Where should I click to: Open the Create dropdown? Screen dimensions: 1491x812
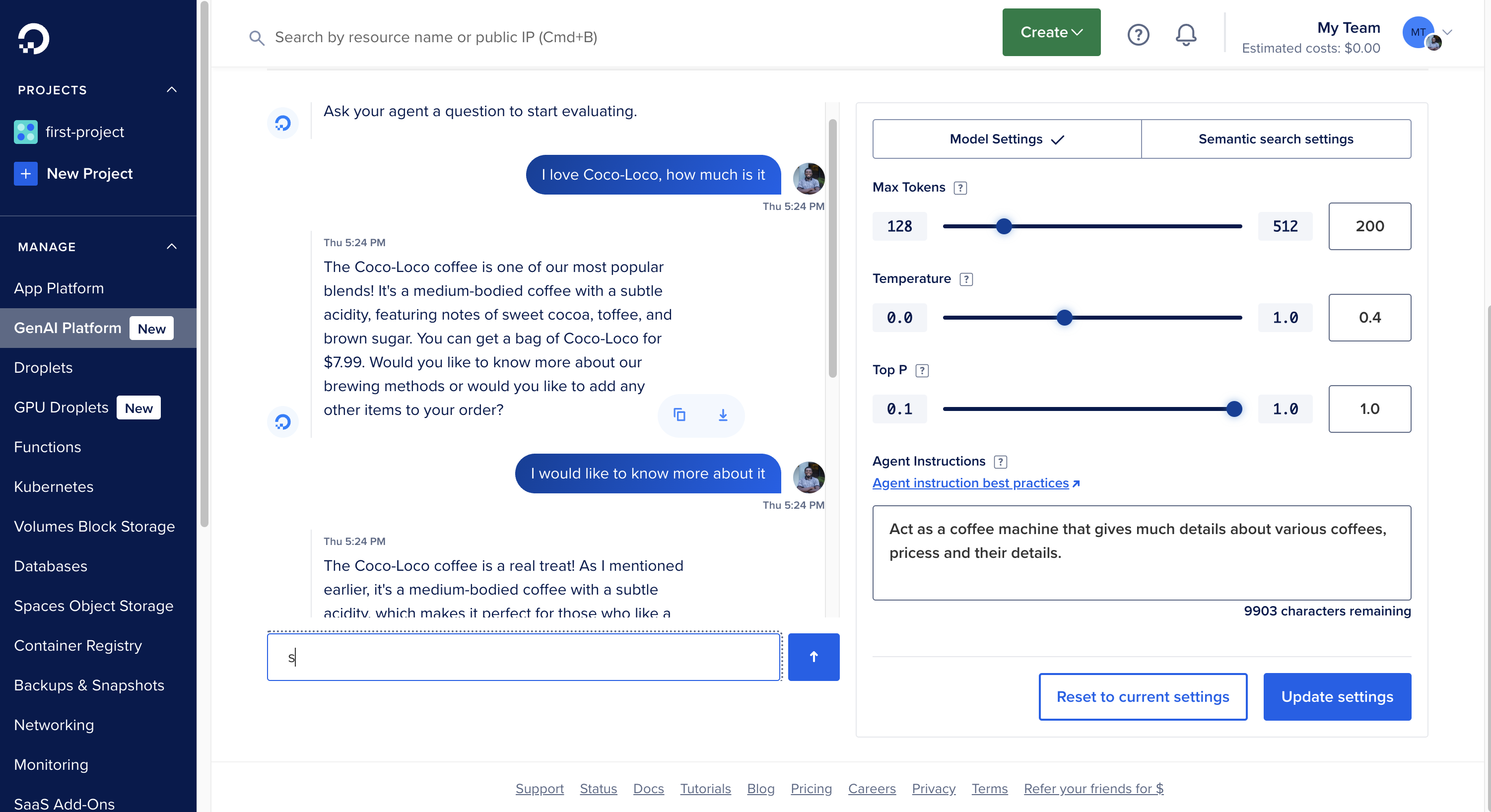1051,32
